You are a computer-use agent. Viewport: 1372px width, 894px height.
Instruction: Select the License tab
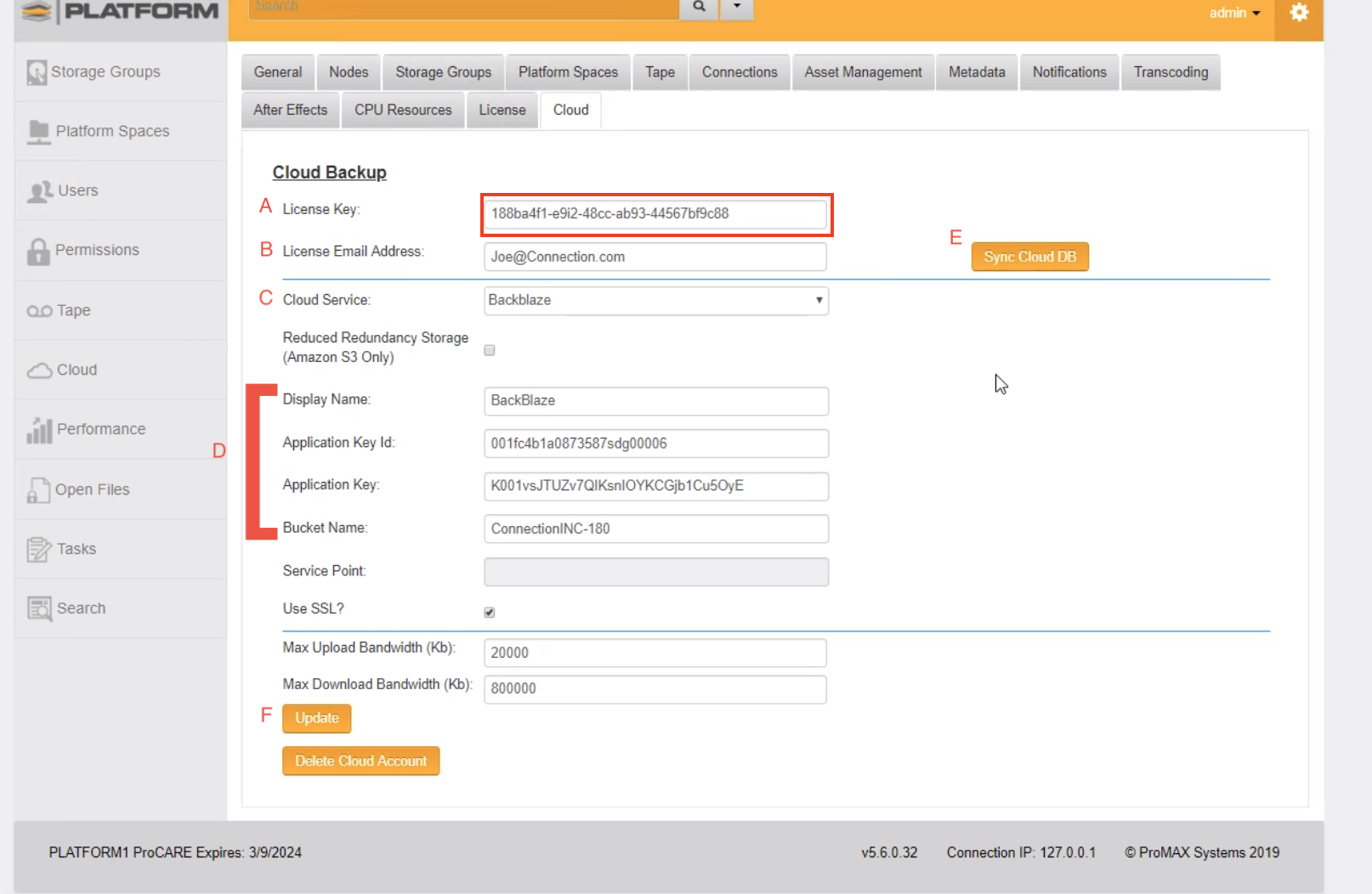502,110
